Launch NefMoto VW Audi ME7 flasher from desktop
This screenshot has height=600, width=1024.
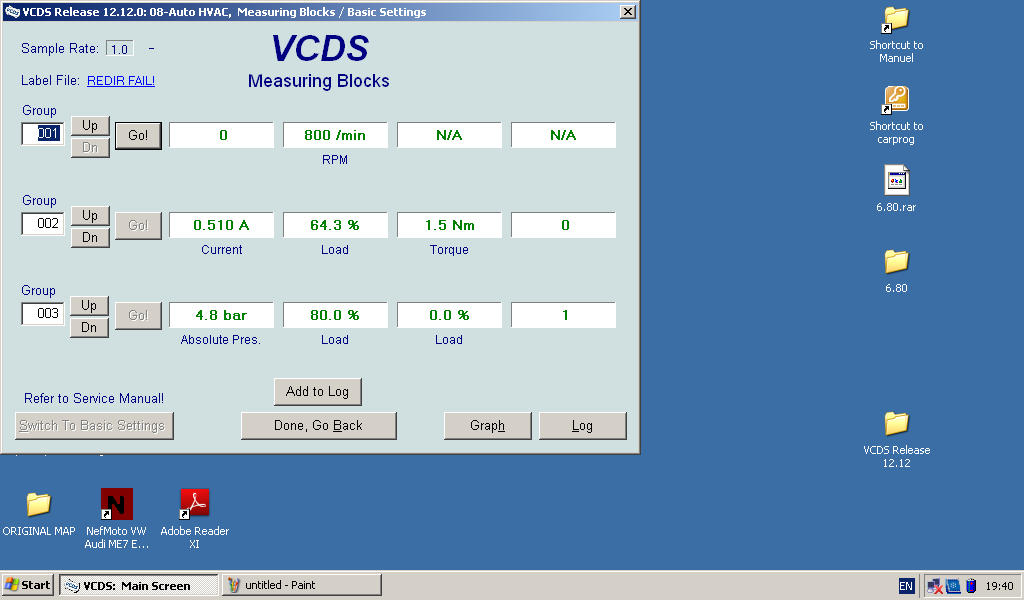point(116,505)
